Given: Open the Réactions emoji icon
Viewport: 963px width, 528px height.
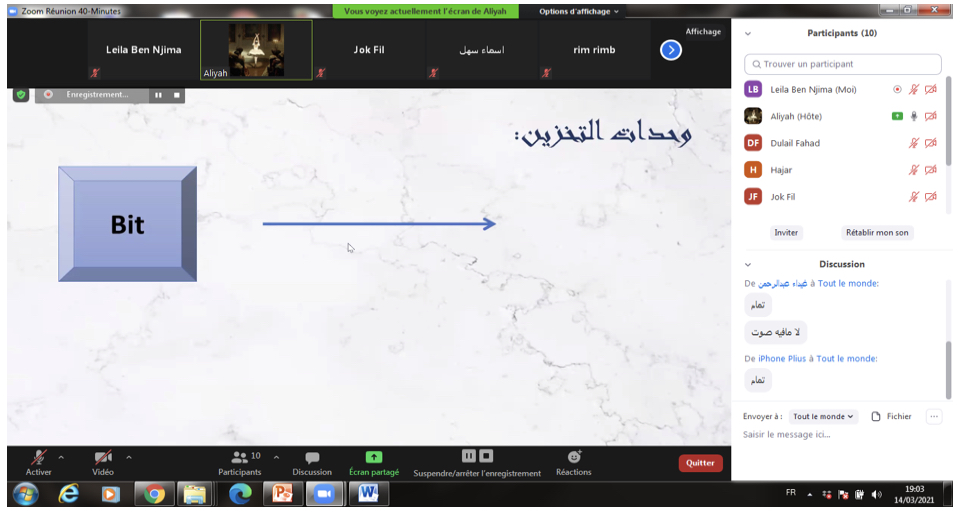Looking at the screenshot, I should (x=574, y=457).
